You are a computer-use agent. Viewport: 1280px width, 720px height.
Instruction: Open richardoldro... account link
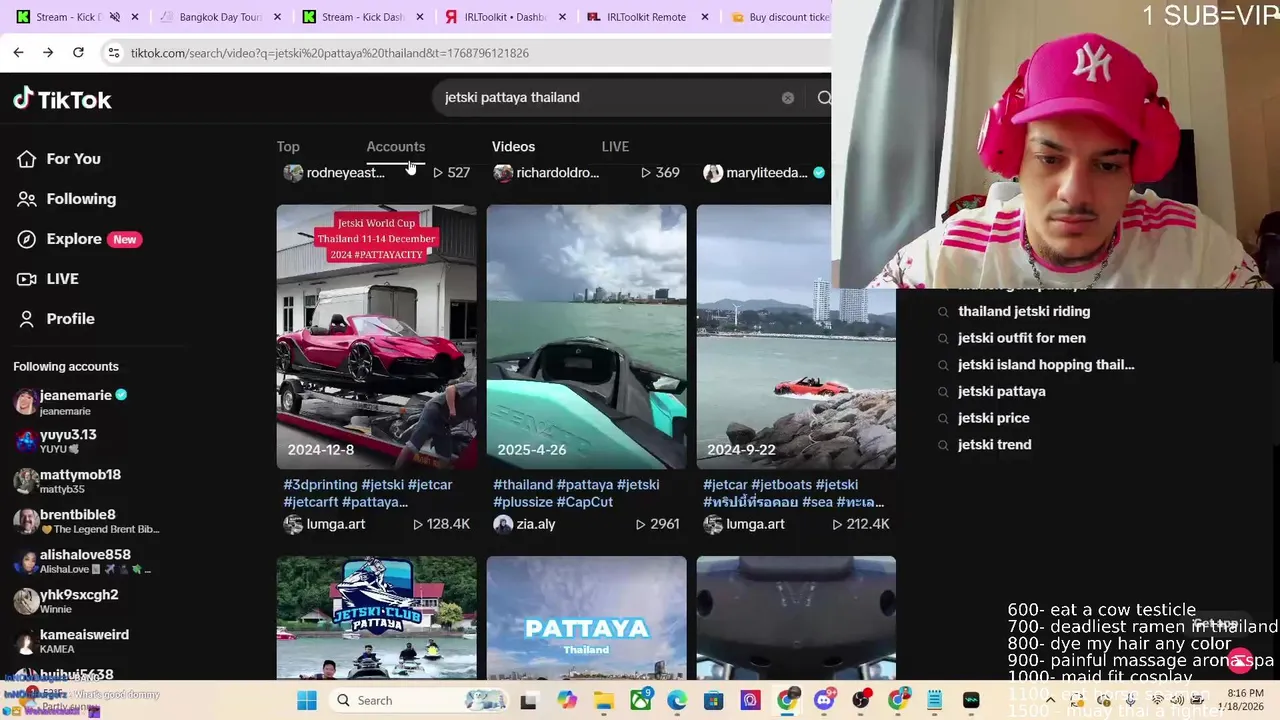(547, 173)
